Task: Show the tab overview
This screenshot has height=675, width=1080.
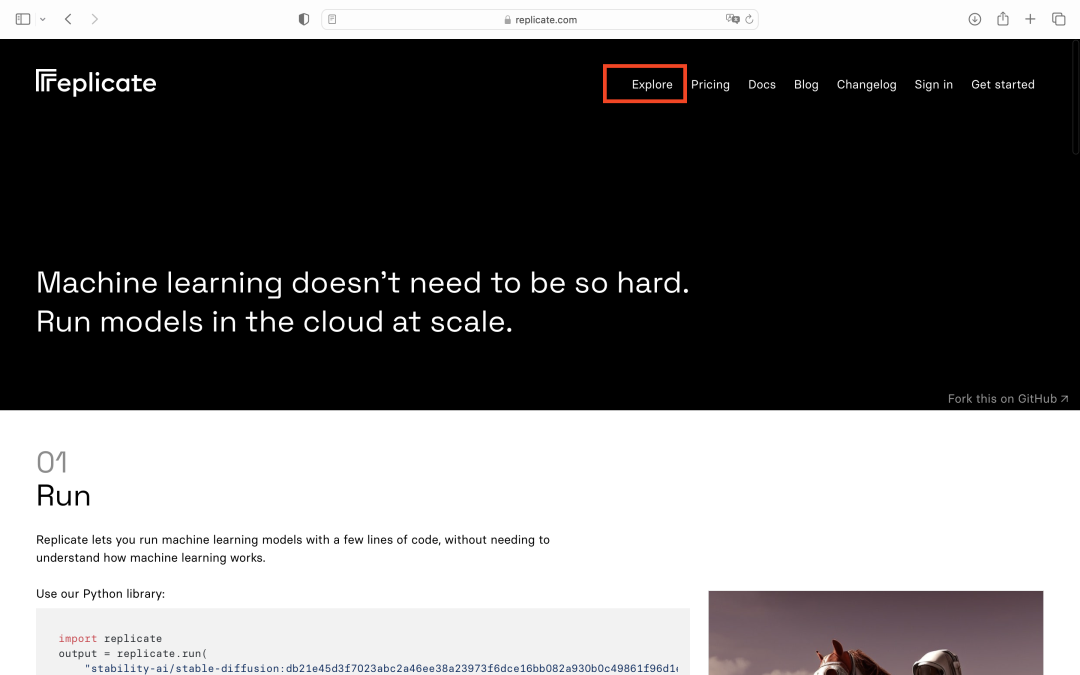Action: pos(1059,19)
